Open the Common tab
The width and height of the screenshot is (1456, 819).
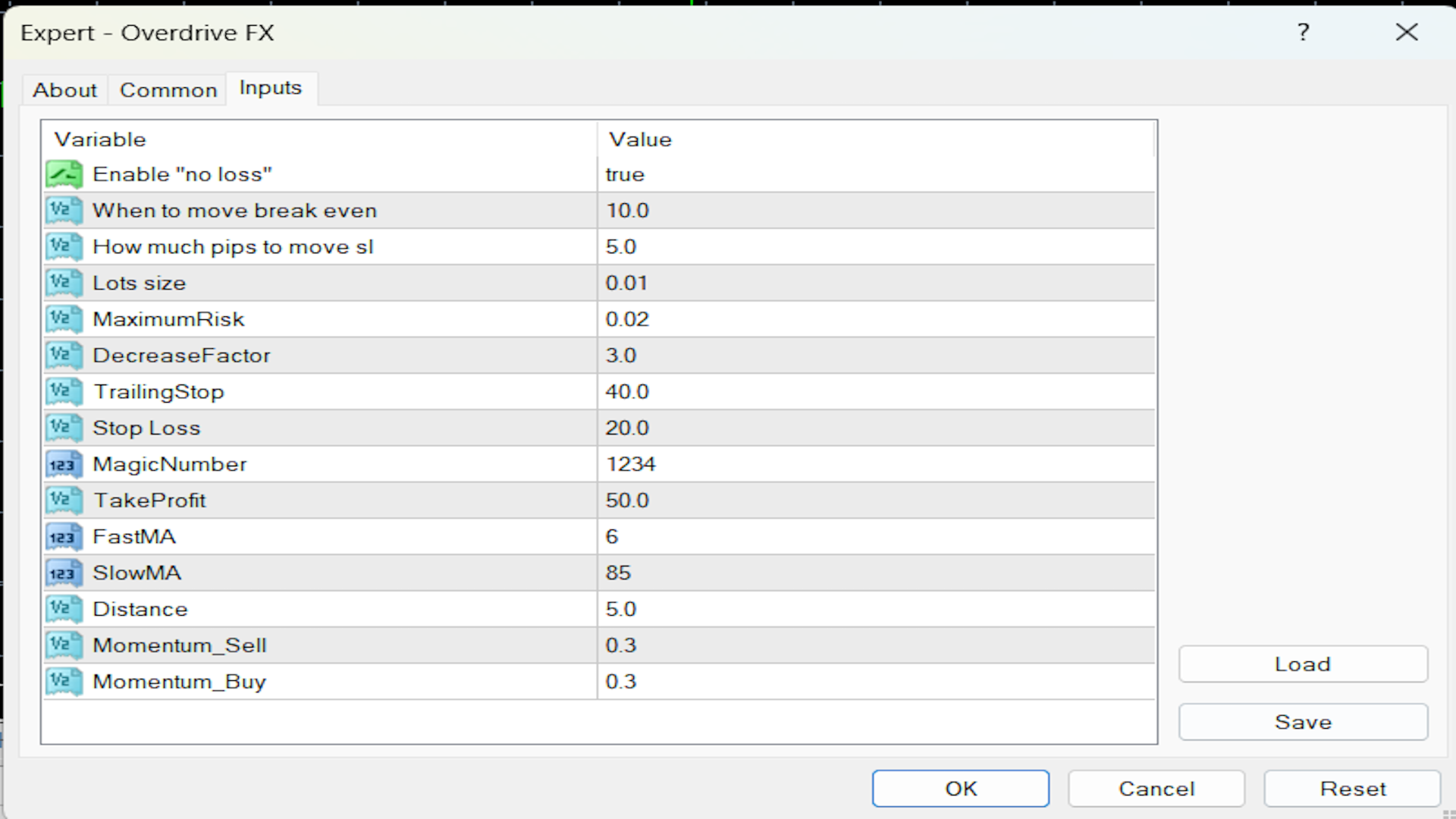tap(168, 90)
